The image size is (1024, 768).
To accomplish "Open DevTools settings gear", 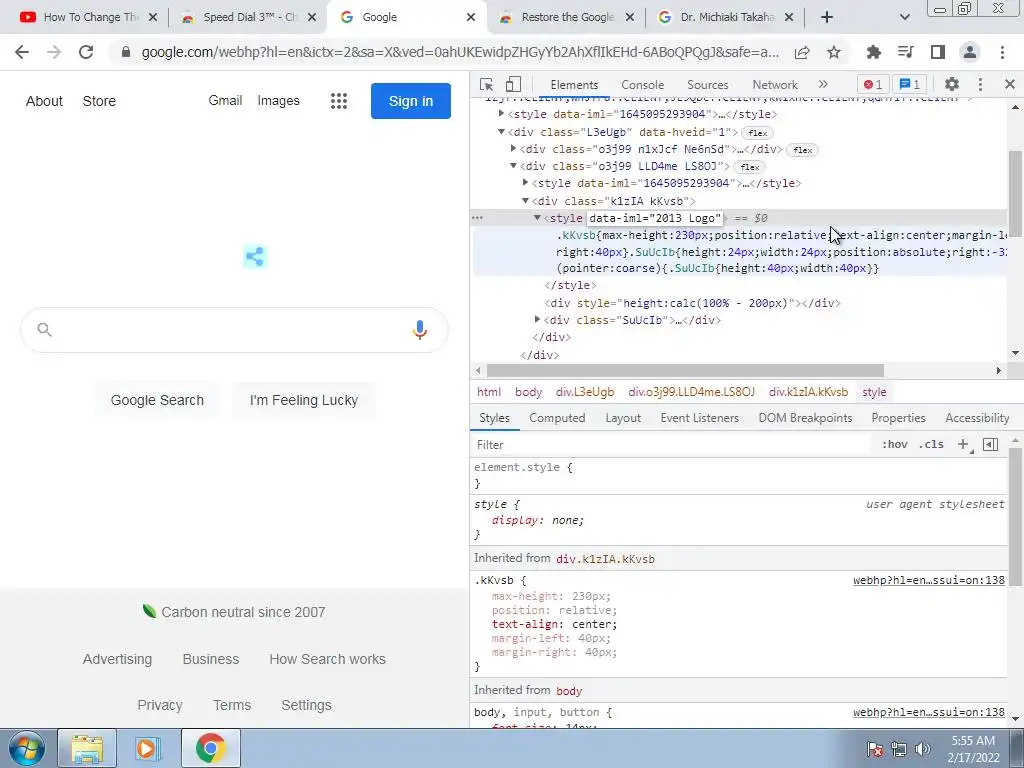I will [x=952, y=84].
